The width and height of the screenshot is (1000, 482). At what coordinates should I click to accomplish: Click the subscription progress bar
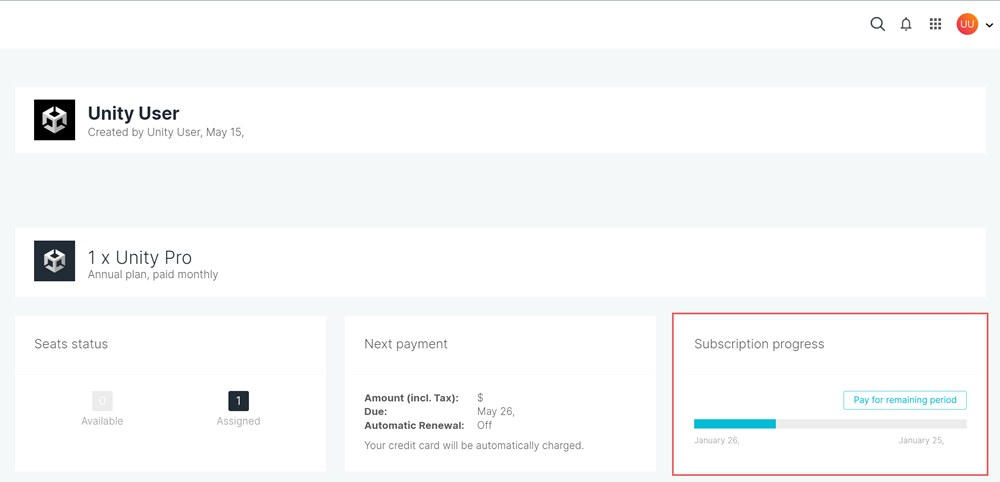point(830,423)
